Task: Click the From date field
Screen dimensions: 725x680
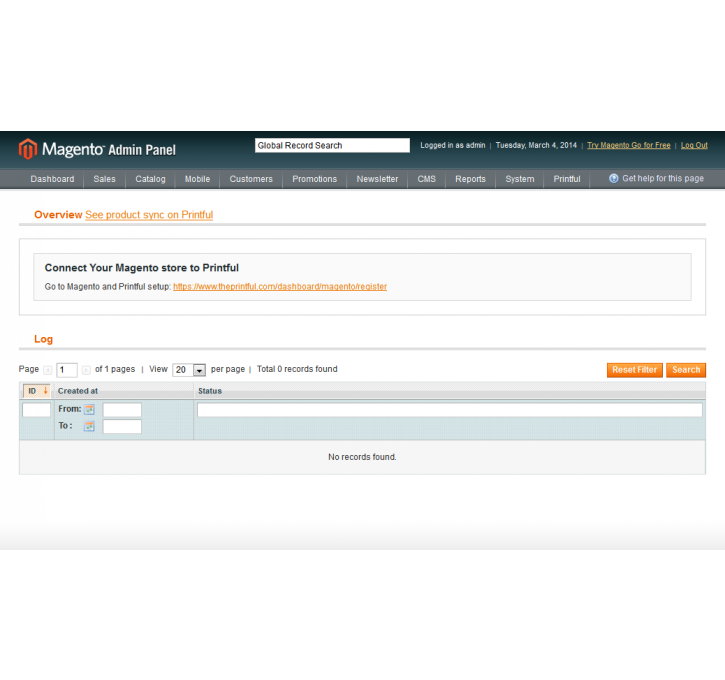Action: pyautogui.click(x=122, y=410)
